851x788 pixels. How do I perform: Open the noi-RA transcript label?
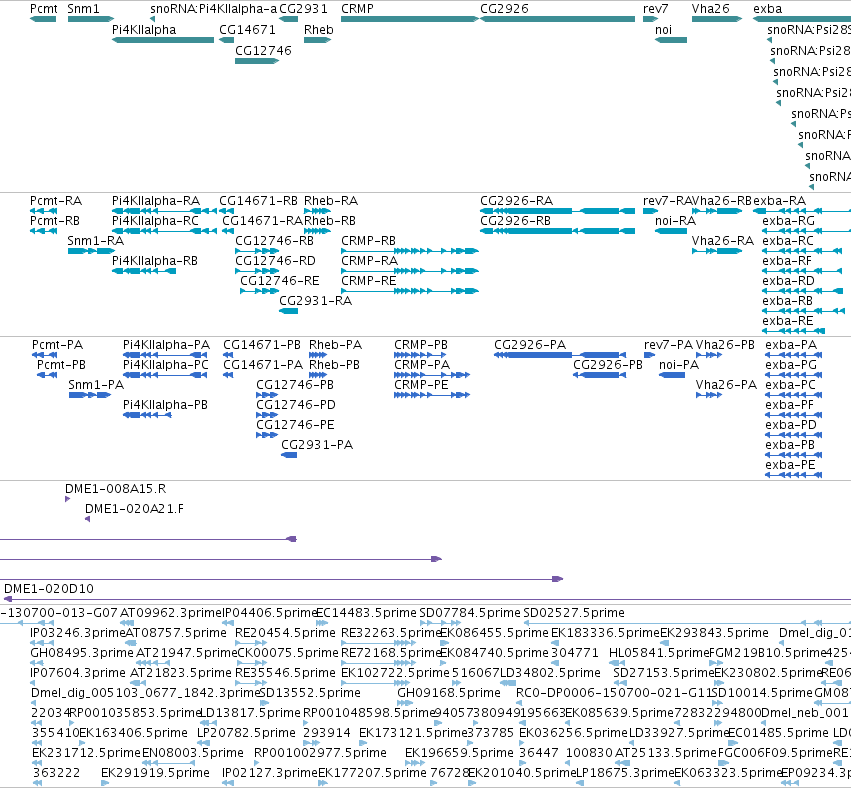point(675,221)
